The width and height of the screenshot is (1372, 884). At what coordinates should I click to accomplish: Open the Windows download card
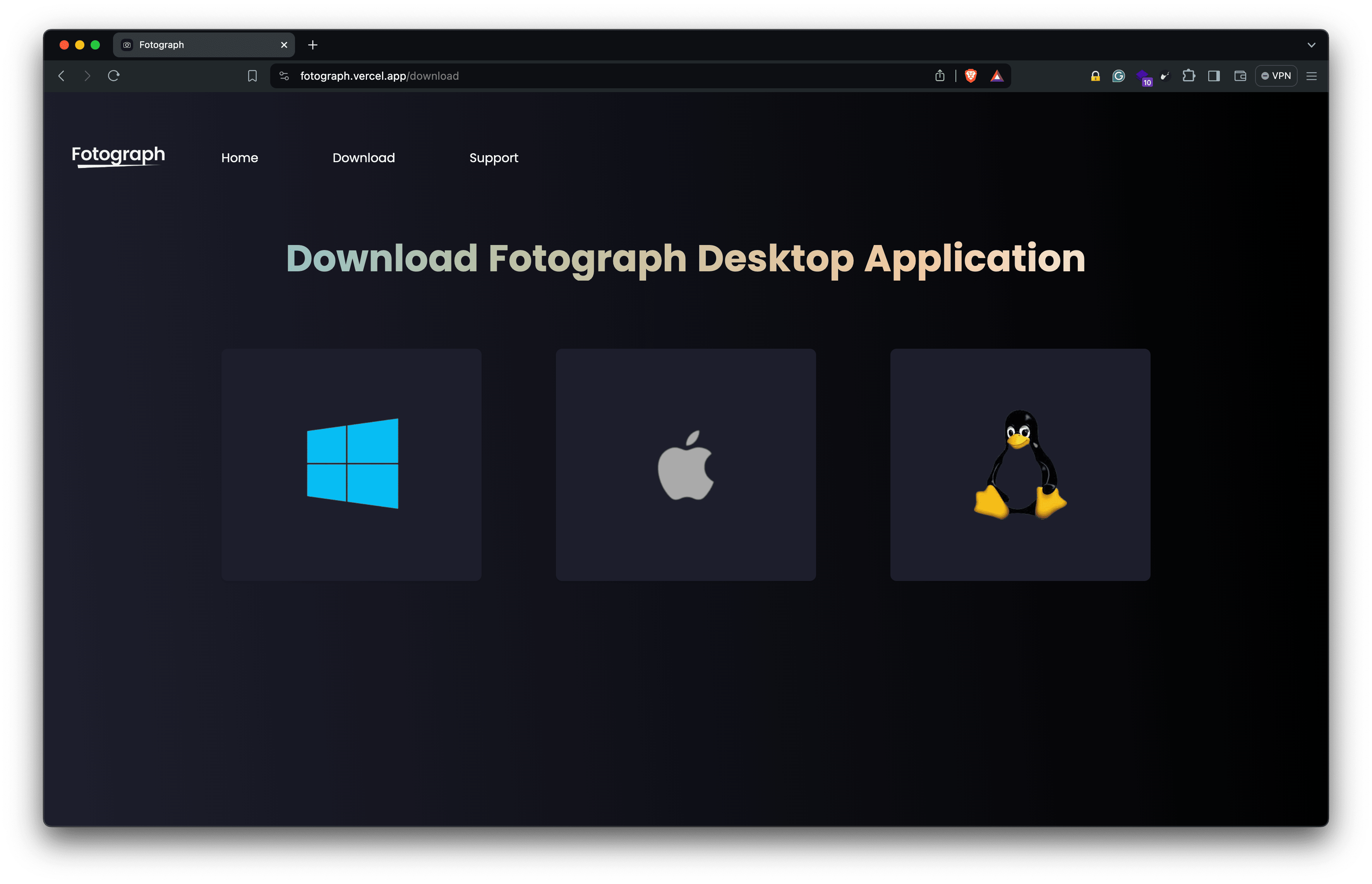pos(352,464)
